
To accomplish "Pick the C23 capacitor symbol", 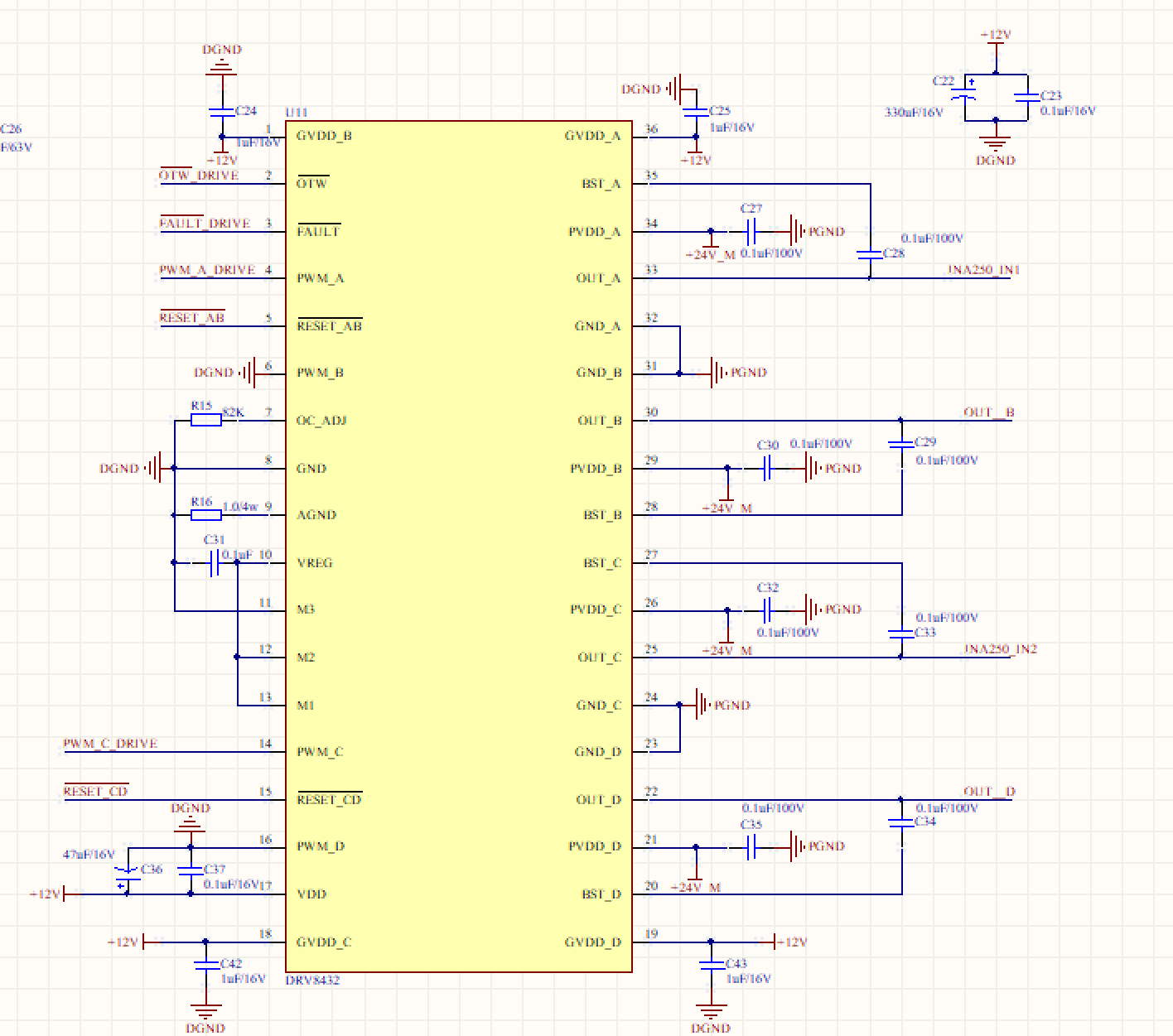I will pyautogui.click(x=1027, y=97).
